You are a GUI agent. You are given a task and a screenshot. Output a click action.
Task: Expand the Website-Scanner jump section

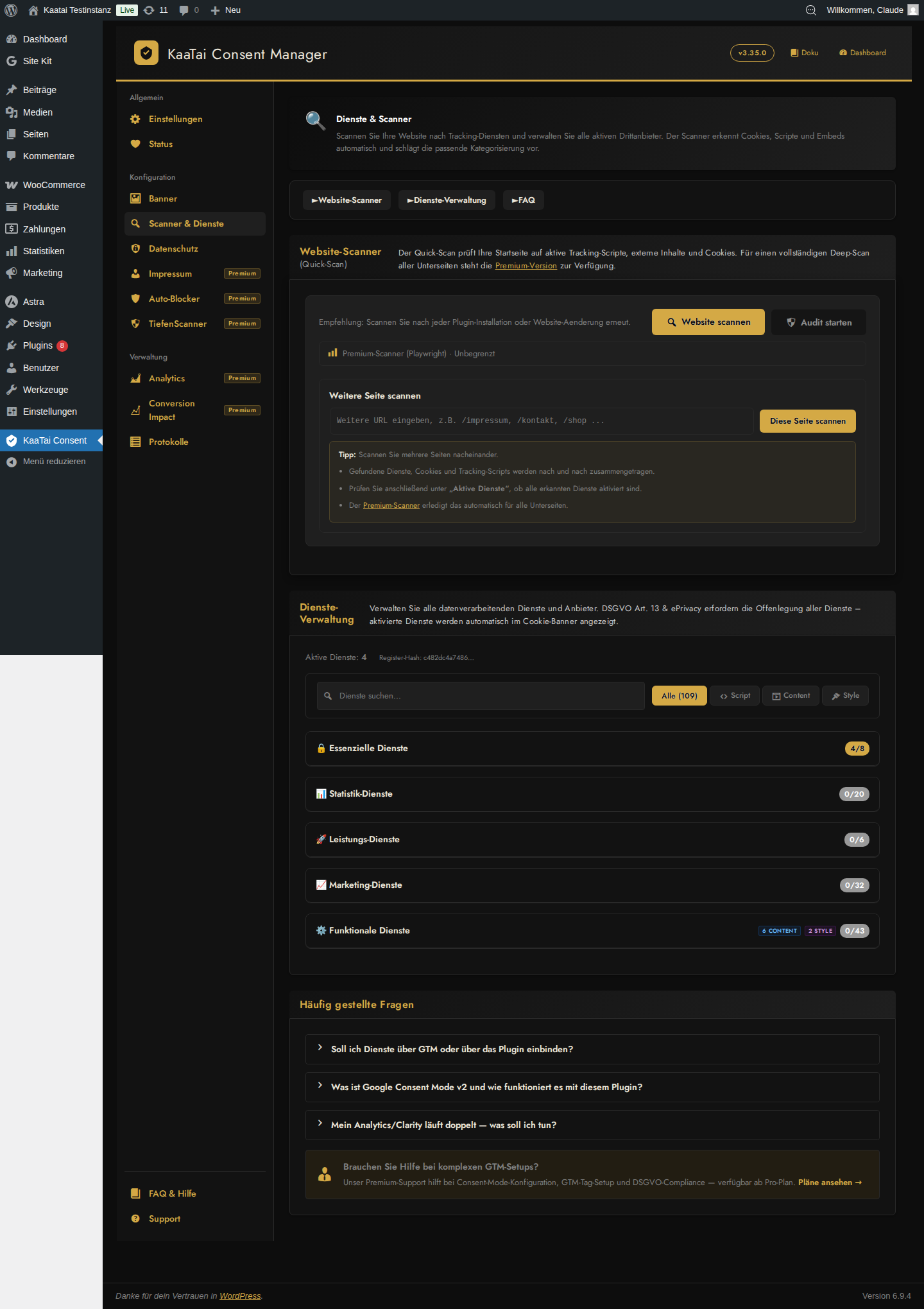(x=346, y=200)
